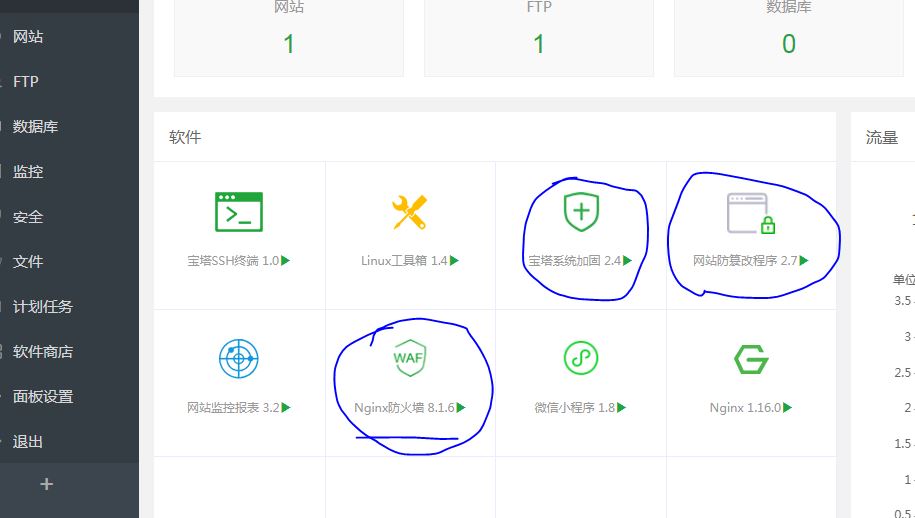The height and width of the screenshot is (518, 915).
Task: Open 数据库 in the sidebar
Action: click(36, 127)
